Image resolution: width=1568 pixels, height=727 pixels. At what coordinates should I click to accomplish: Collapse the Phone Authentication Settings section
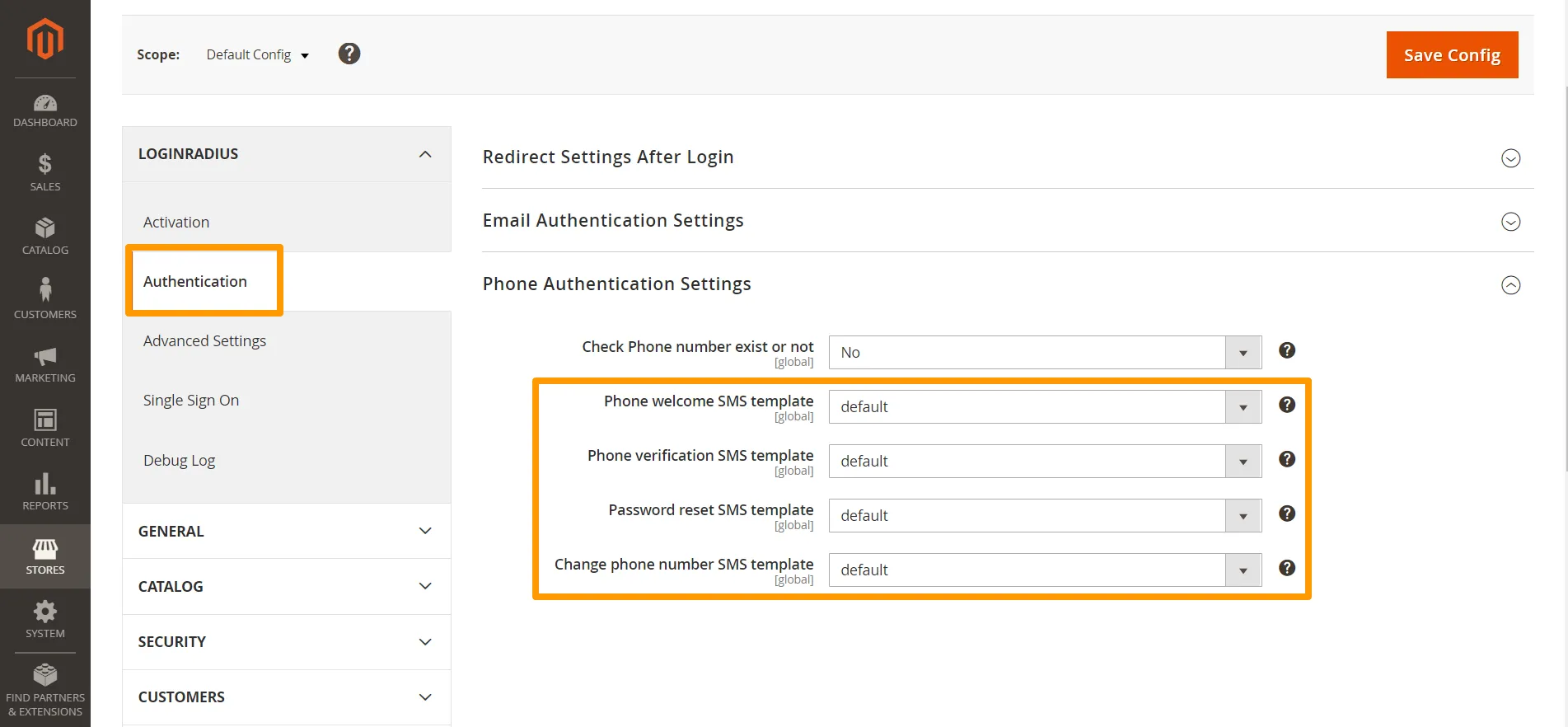tap(1509, 285)
